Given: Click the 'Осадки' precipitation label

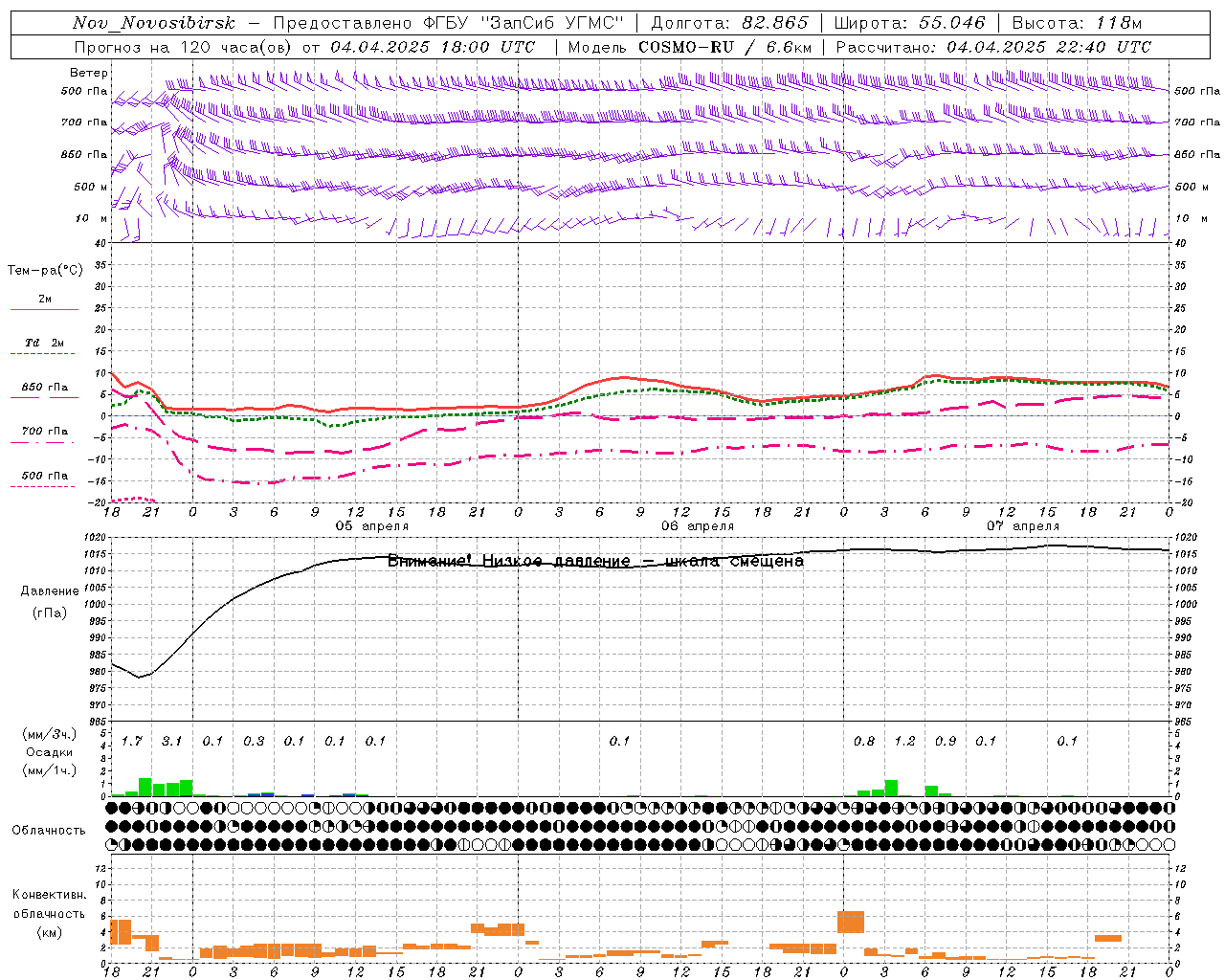Looking at the screenshot, I should point(49,752).
